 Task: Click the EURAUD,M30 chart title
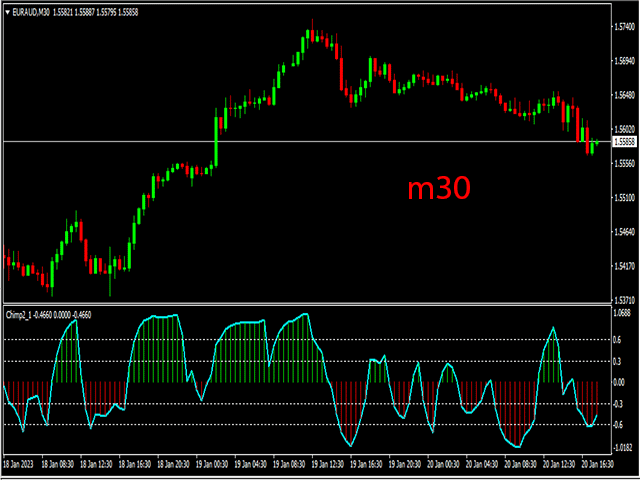pyautogui.click(x=31, y=13)
